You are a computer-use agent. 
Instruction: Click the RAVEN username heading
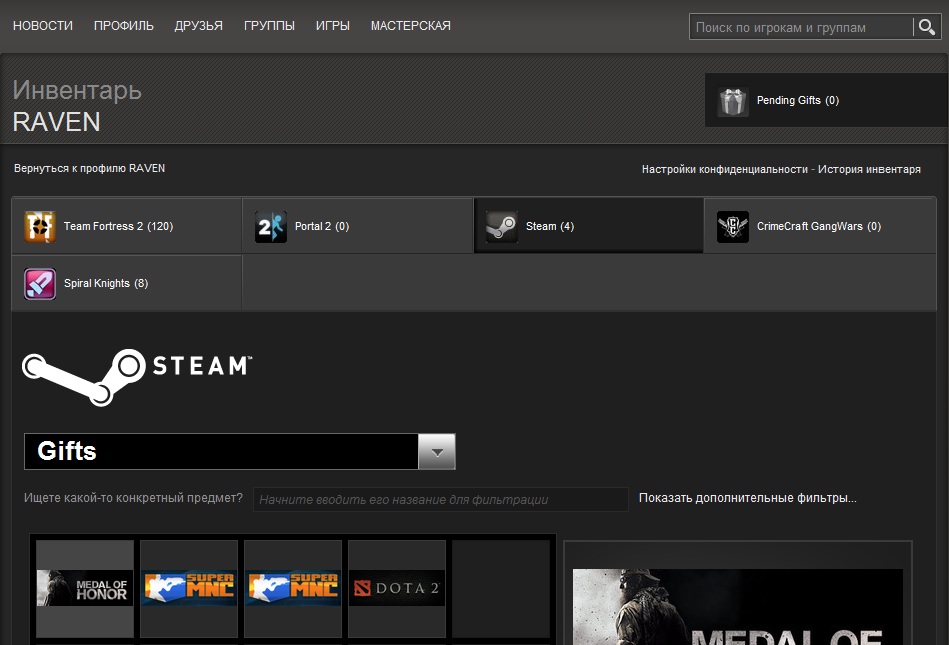click(x=56, y=122)
